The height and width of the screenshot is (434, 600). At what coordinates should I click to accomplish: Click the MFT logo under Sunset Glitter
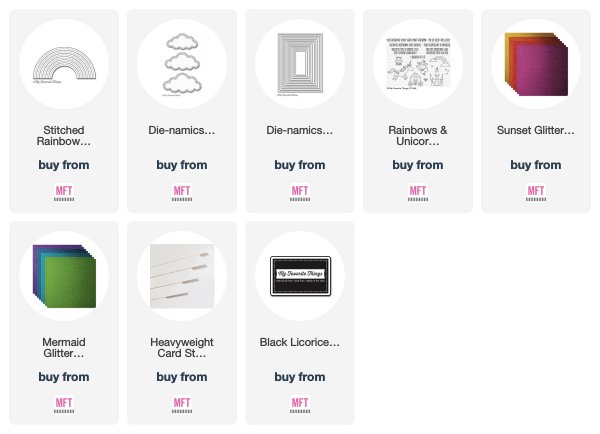click(x=536, y=193)
